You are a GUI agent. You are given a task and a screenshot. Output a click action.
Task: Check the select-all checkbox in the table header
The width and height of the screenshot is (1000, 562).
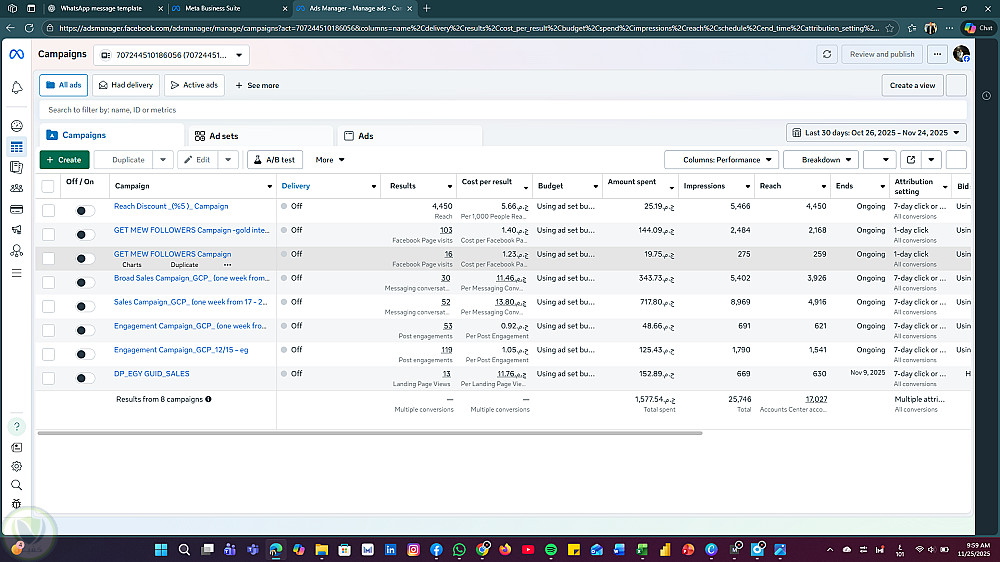48,186
